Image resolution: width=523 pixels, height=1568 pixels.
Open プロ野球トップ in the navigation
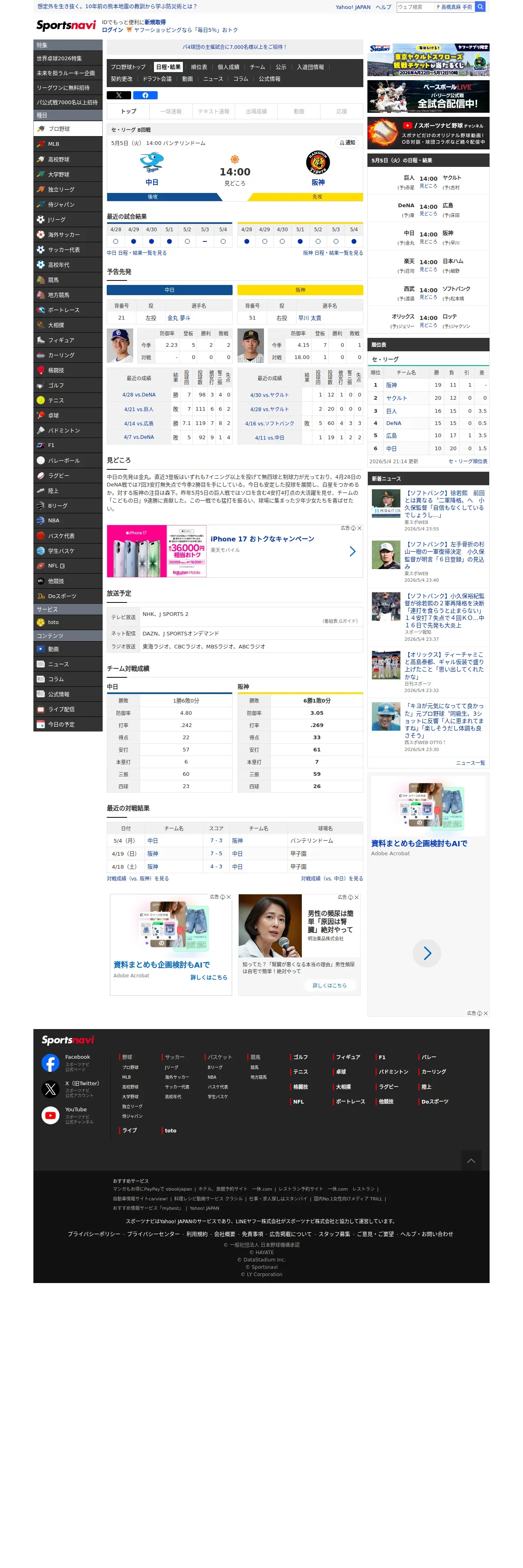coord(128,67)
